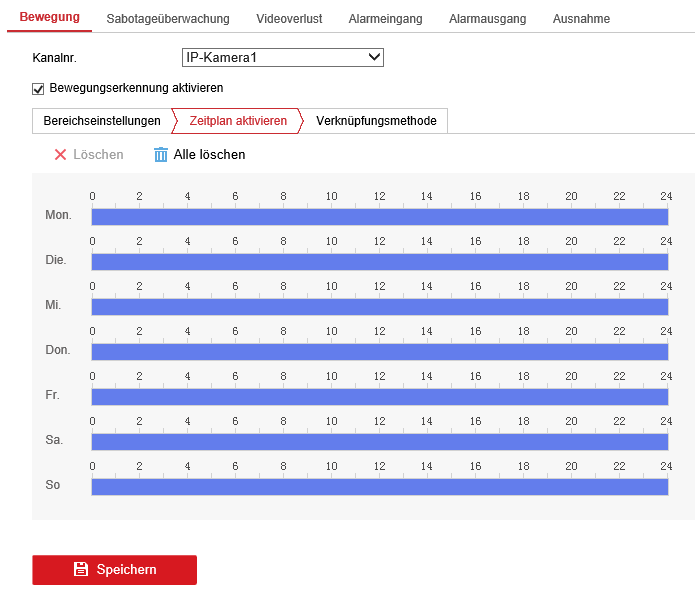
Task: Click the red X Löschen icon
Action: tap(60, 155)
